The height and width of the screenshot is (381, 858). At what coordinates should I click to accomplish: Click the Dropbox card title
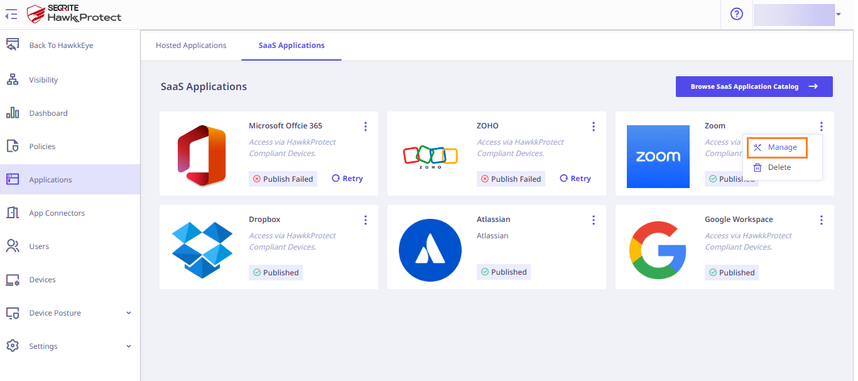click(x=264, y=220)
